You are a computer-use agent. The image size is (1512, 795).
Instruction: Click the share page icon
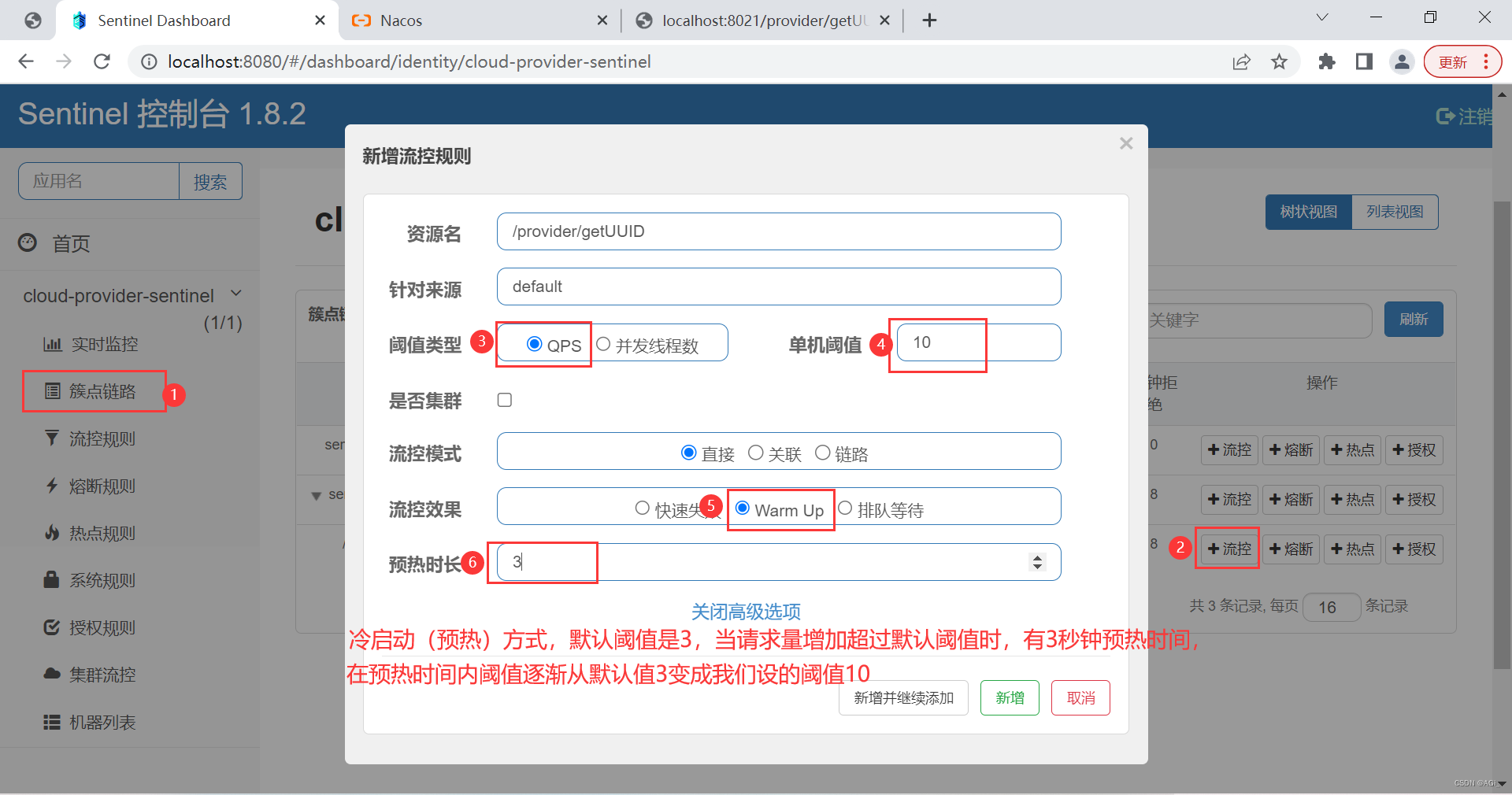click(1241, 61)
